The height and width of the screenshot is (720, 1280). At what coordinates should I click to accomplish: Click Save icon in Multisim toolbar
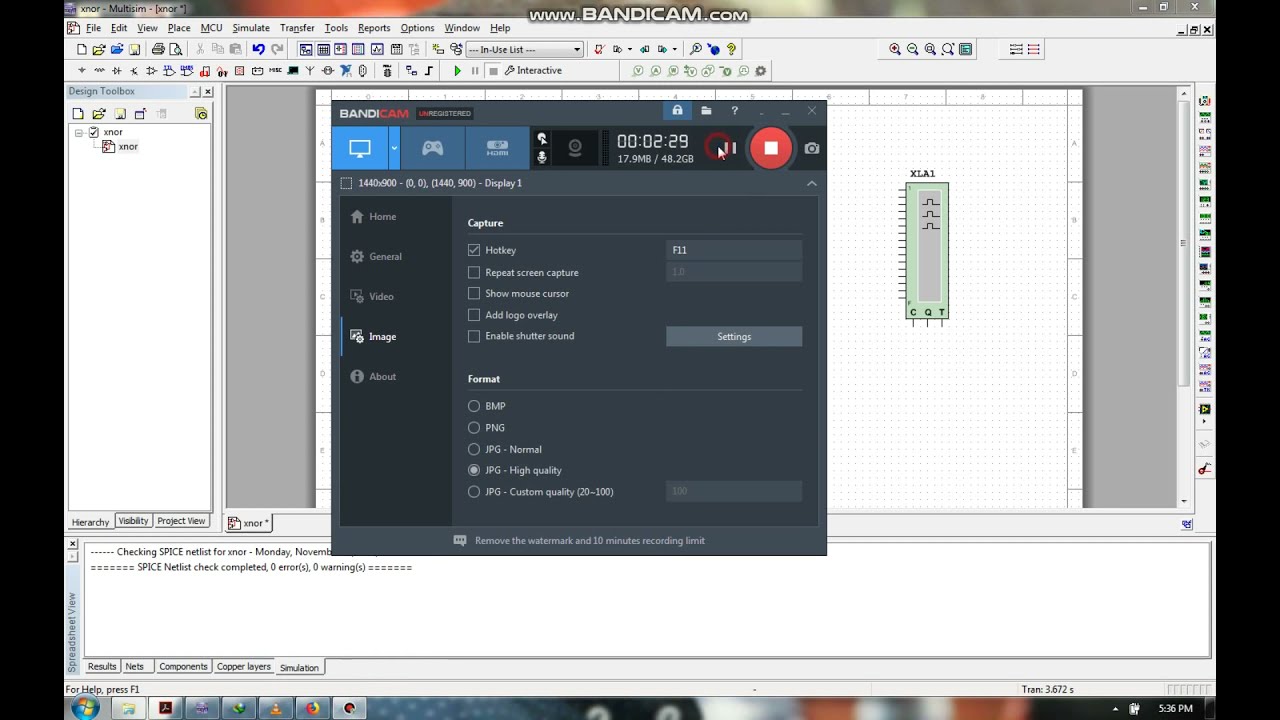pyautogui.click(x=134, y=49)
